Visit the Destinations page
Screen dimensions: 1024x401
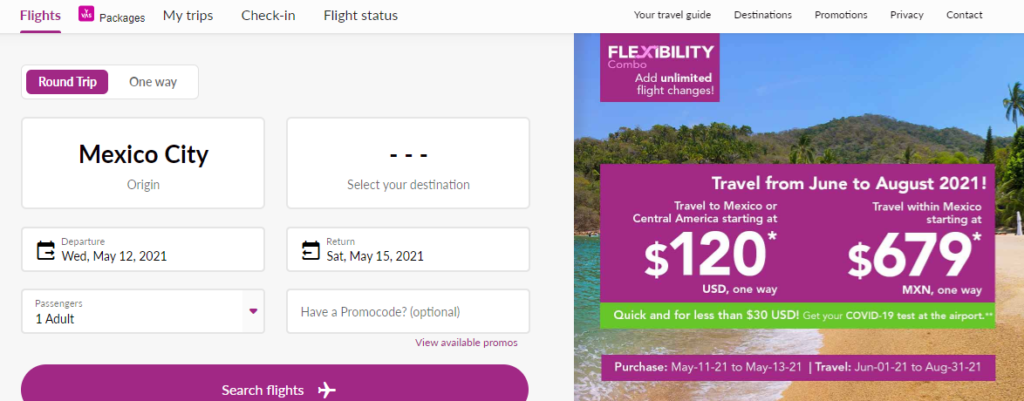tap(762, 16)
